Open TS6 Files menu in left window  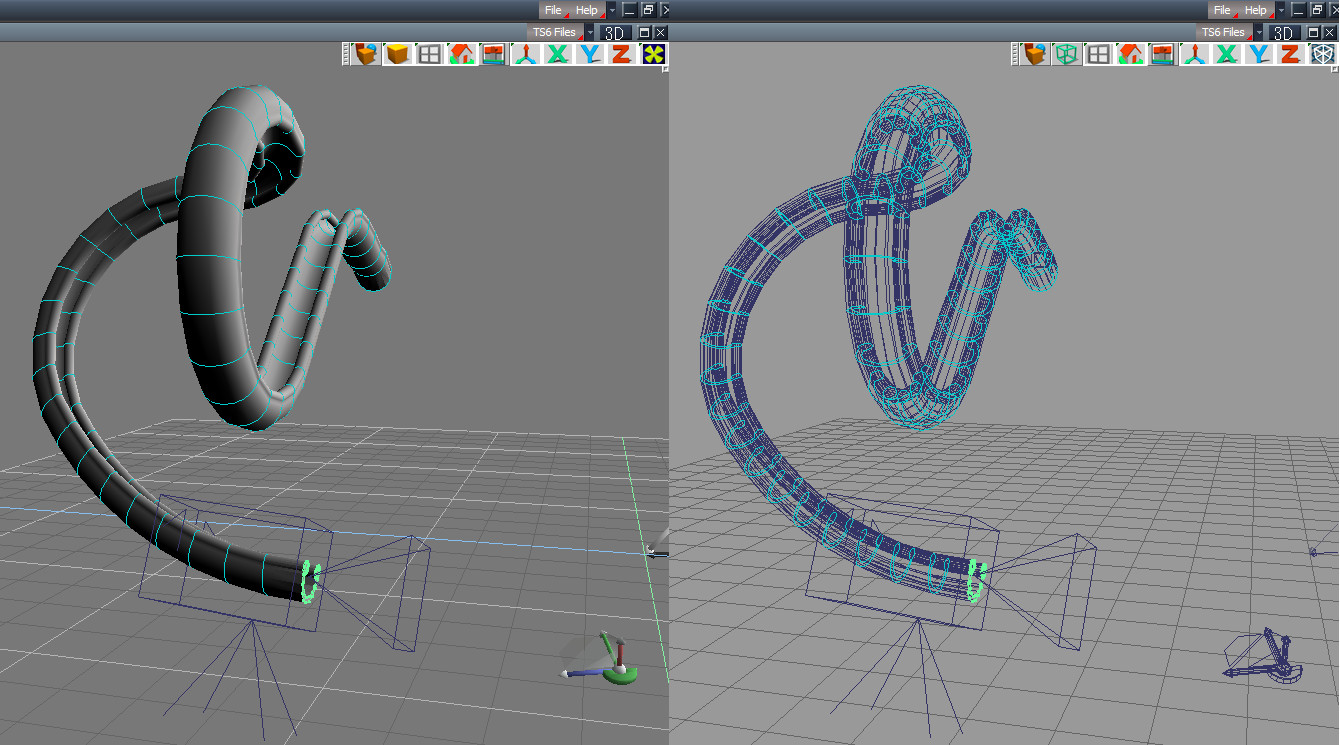(x=555, y=32)
